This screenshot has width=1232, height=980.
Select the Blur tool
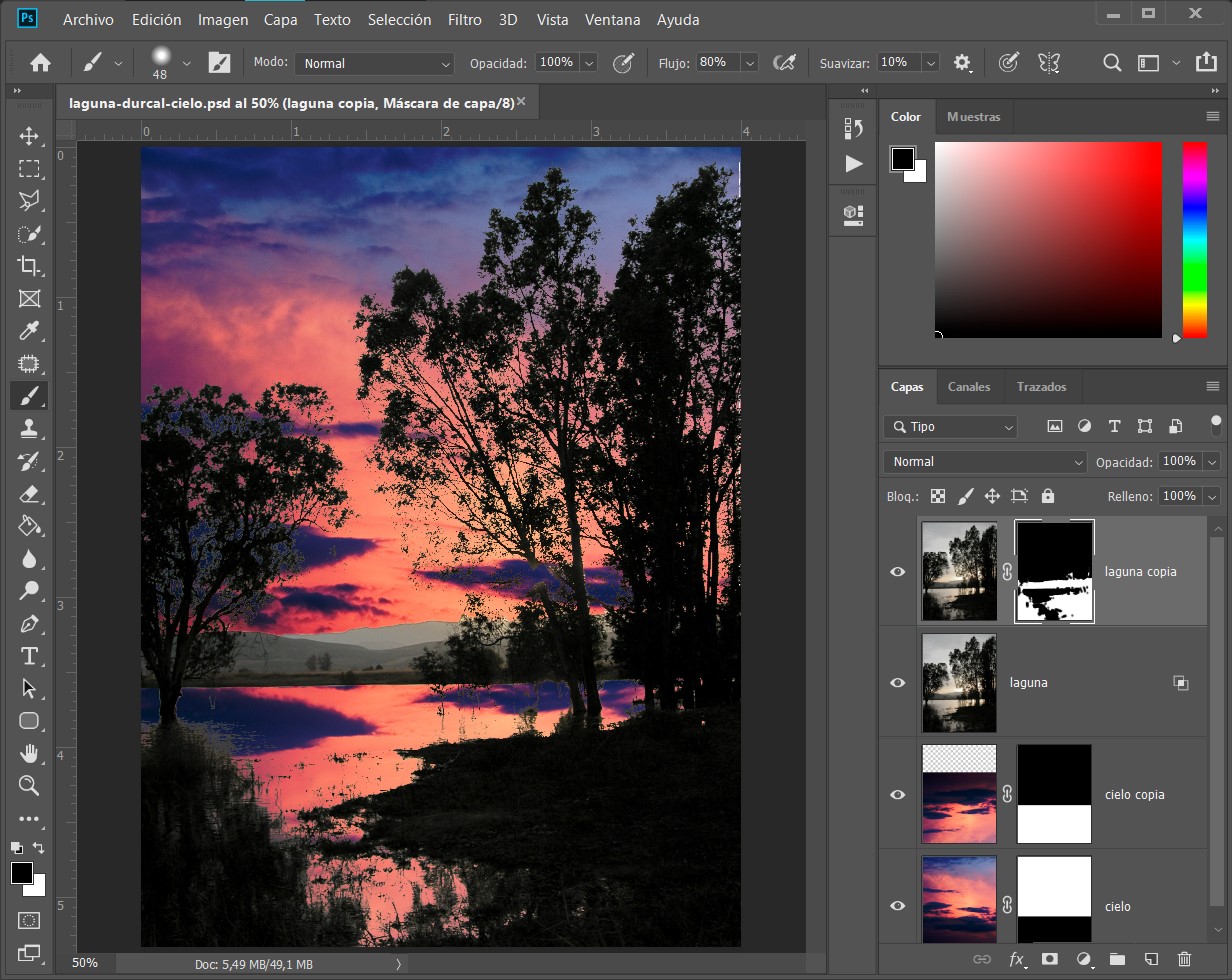point(29,559)
